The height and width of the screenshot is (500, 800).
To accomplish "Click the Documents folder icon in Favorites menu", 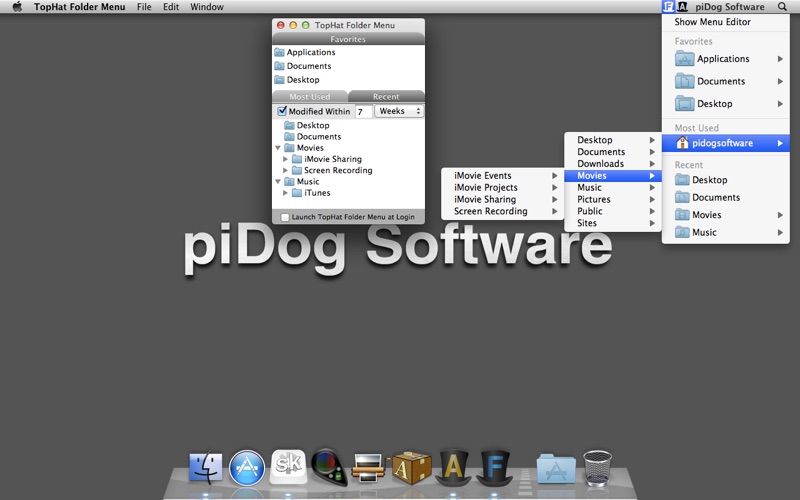I will click(684, 81).
